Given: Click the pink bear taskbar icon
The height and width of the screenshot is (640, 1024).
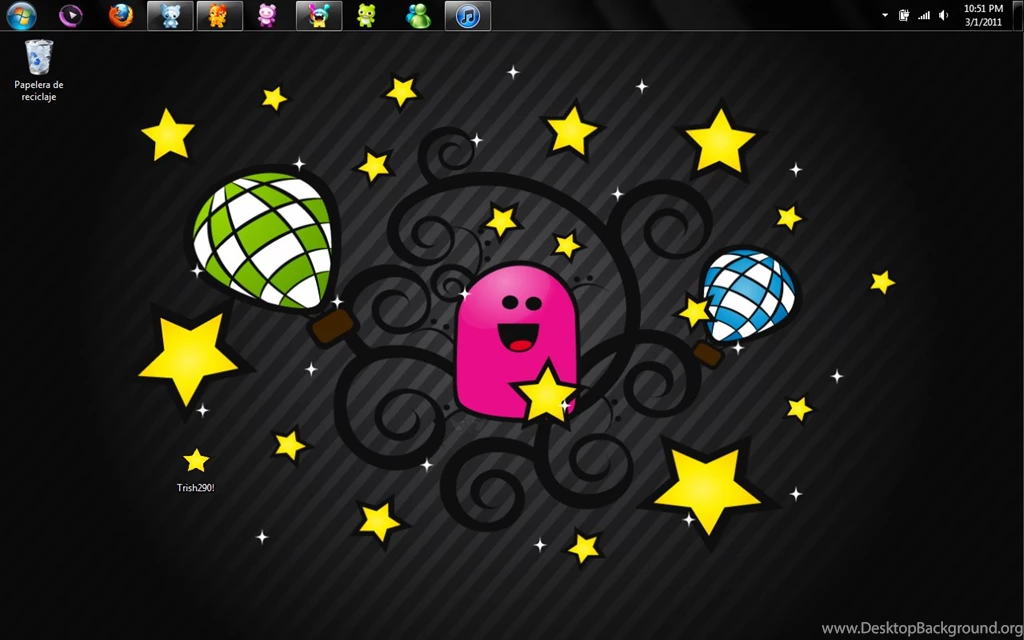Looking at the screenshot, I should pyautogui.click(x=267, y=15).
